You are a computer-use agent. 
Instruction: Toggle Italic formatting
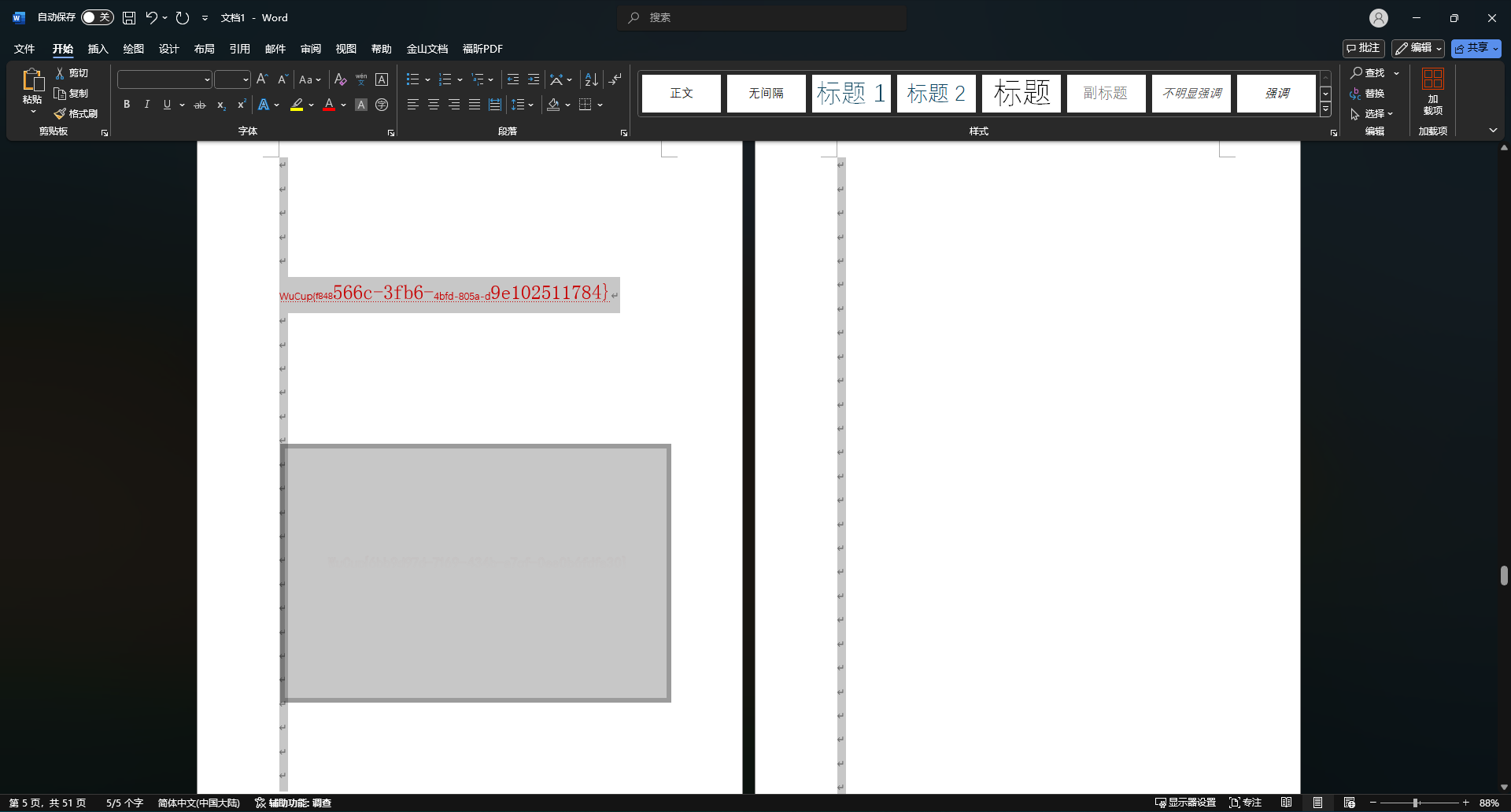click(x=147, y=105)
